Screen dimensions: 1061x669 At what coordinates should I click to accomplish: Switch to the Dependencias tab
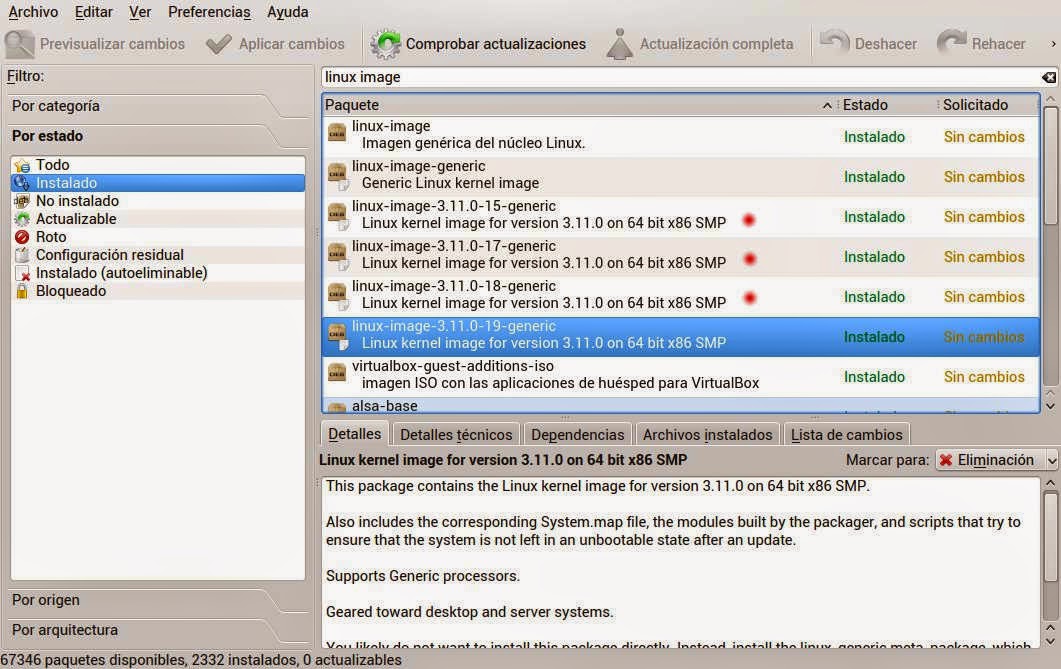(577, 434)
